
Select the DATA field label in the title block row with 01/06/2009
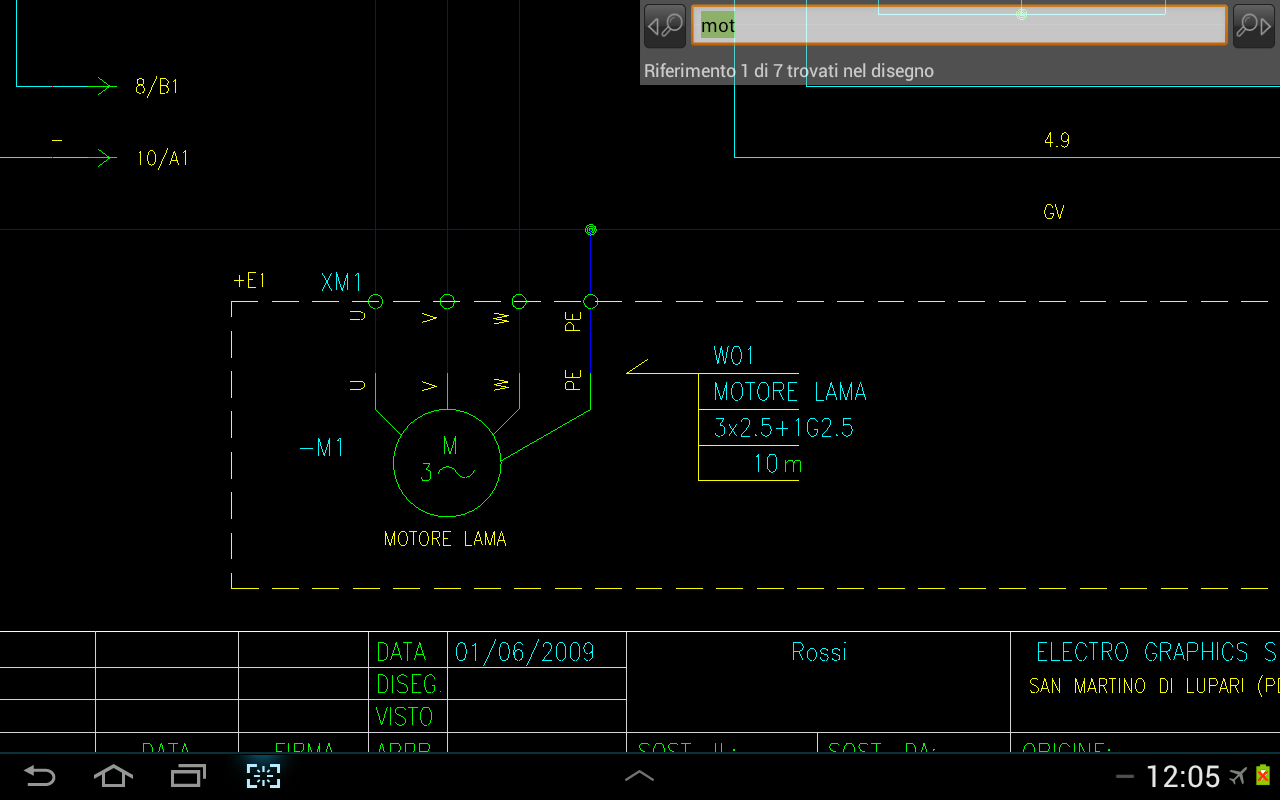click(401, 653)
